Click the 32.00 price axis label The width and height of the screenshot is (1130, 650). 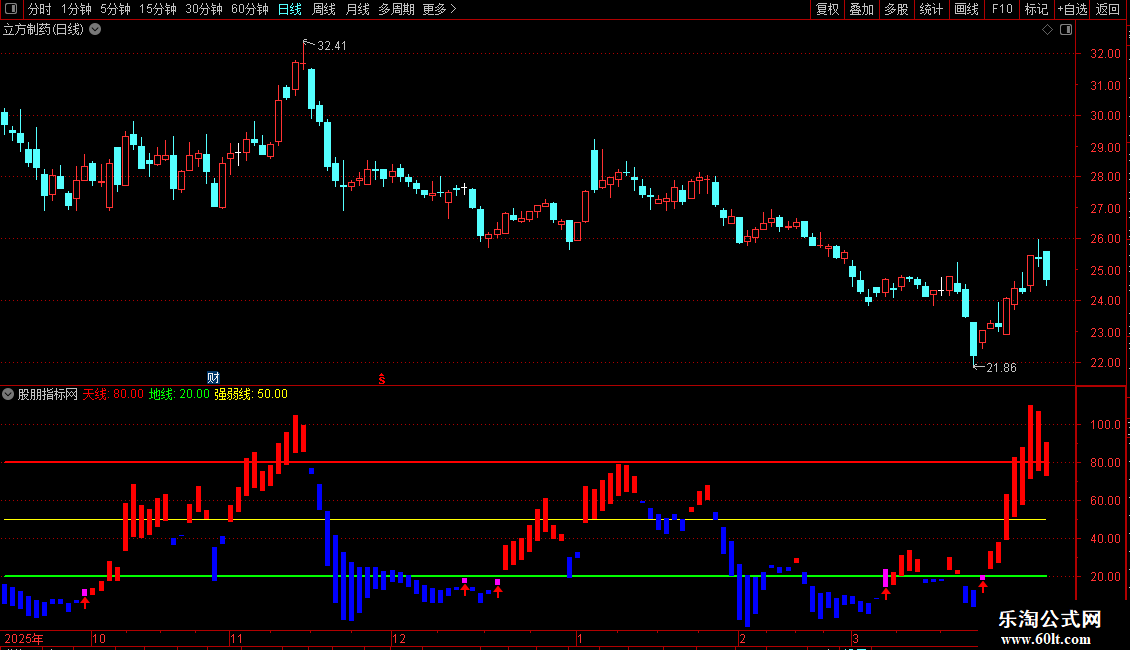1105,54
